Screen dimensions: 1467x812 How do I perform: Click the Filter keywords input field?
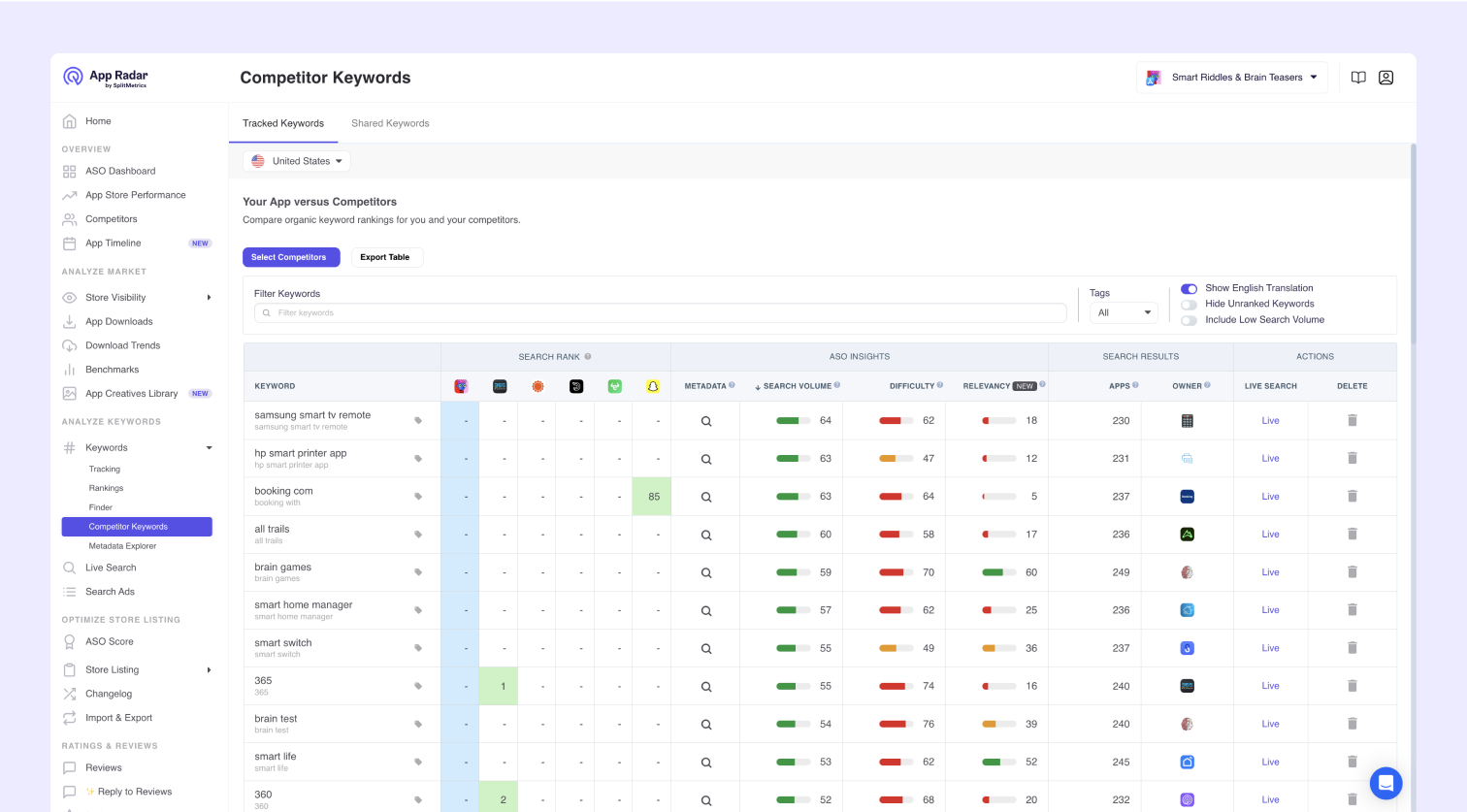[x=660, y=312]
